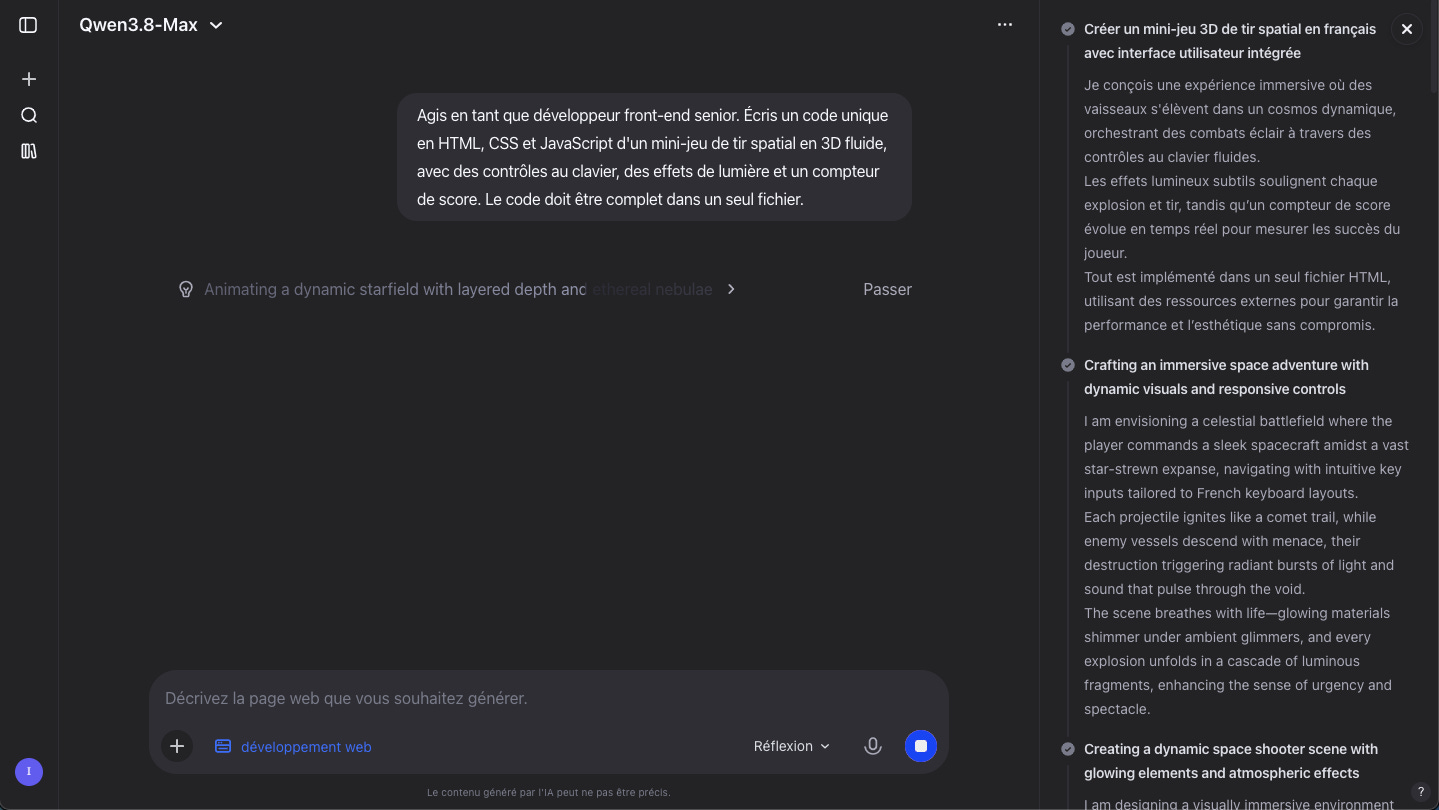1439x810 pixels.
Task: Click the Passer skip button
Action: [x=887, y=289]
